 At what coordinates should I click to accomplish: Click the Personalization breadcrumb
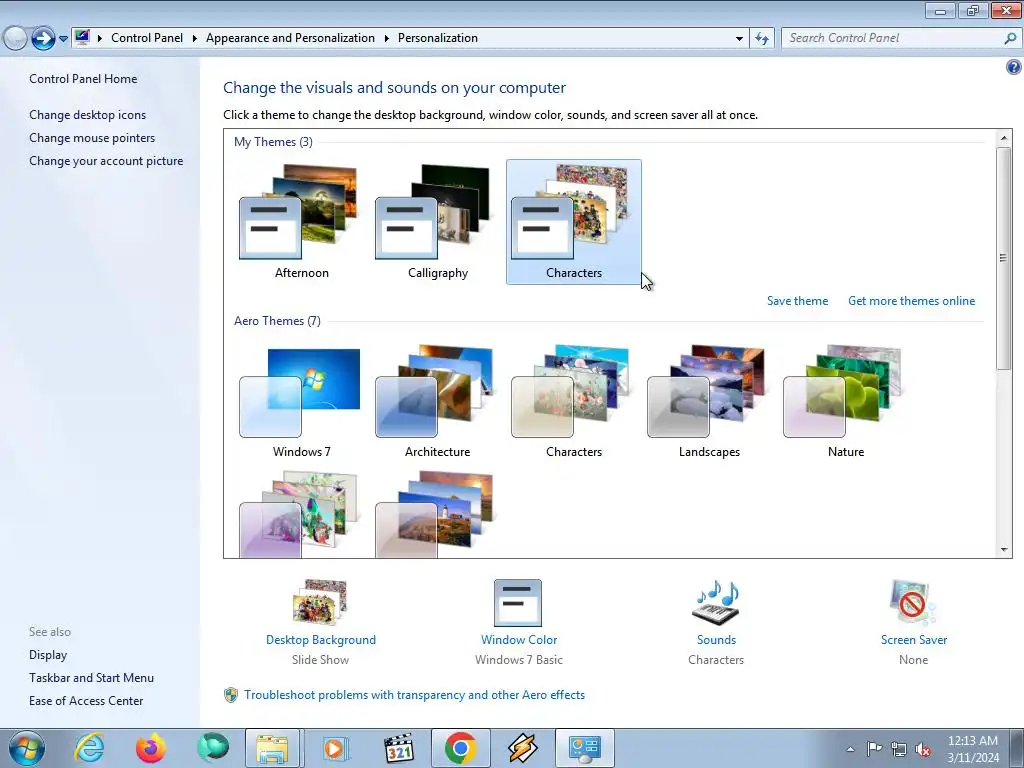438,38
